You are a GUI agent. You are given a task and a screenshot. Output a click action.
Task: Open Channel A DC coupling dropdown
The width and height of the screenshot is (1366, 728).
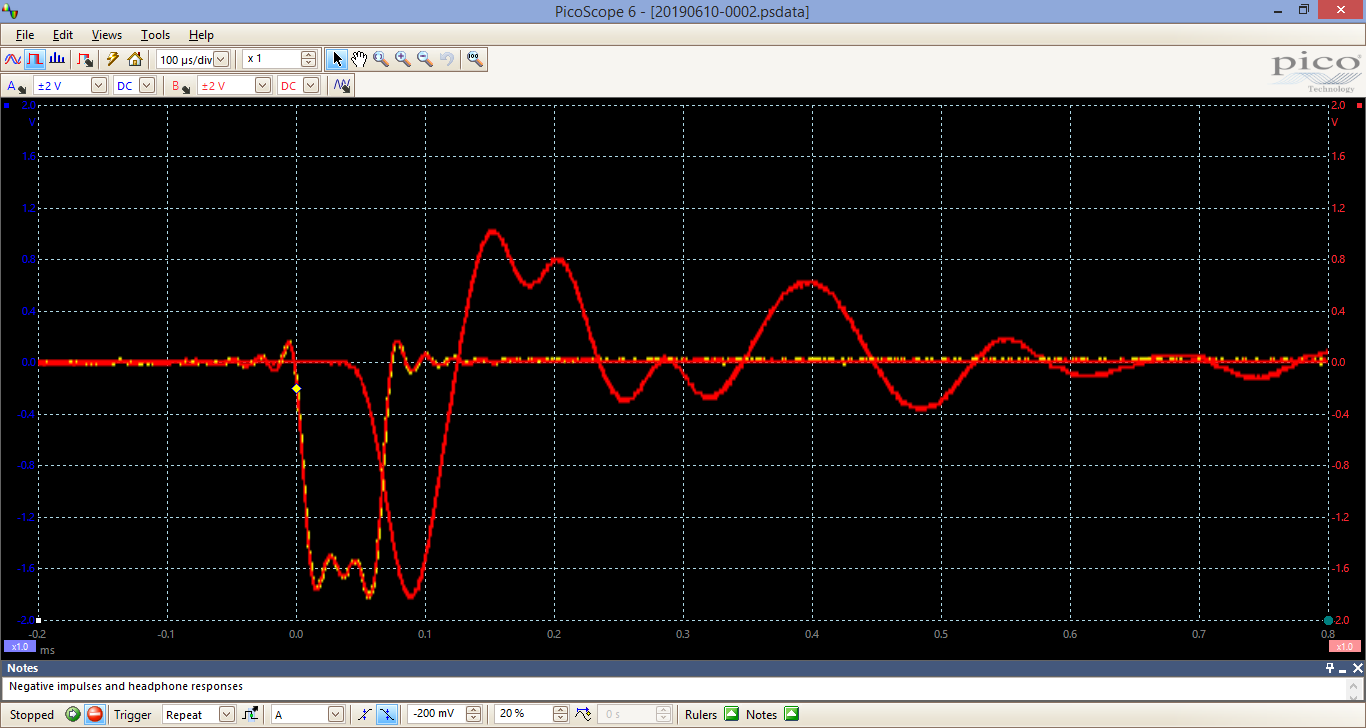pyautogui.click(x=147, y=86)
